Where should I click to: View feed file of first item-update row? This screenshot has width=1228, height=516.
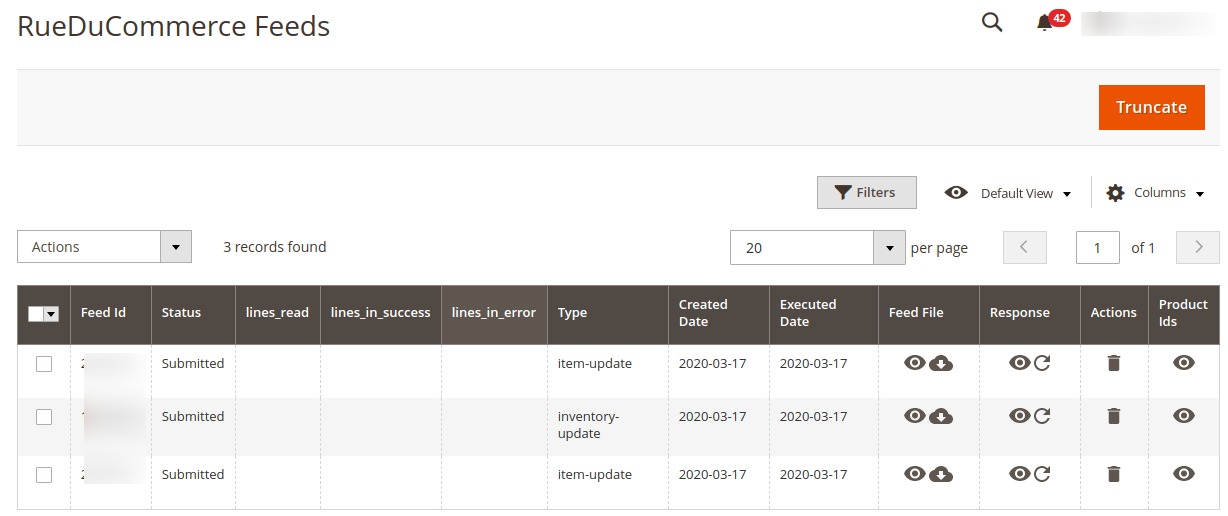(914, 363)
